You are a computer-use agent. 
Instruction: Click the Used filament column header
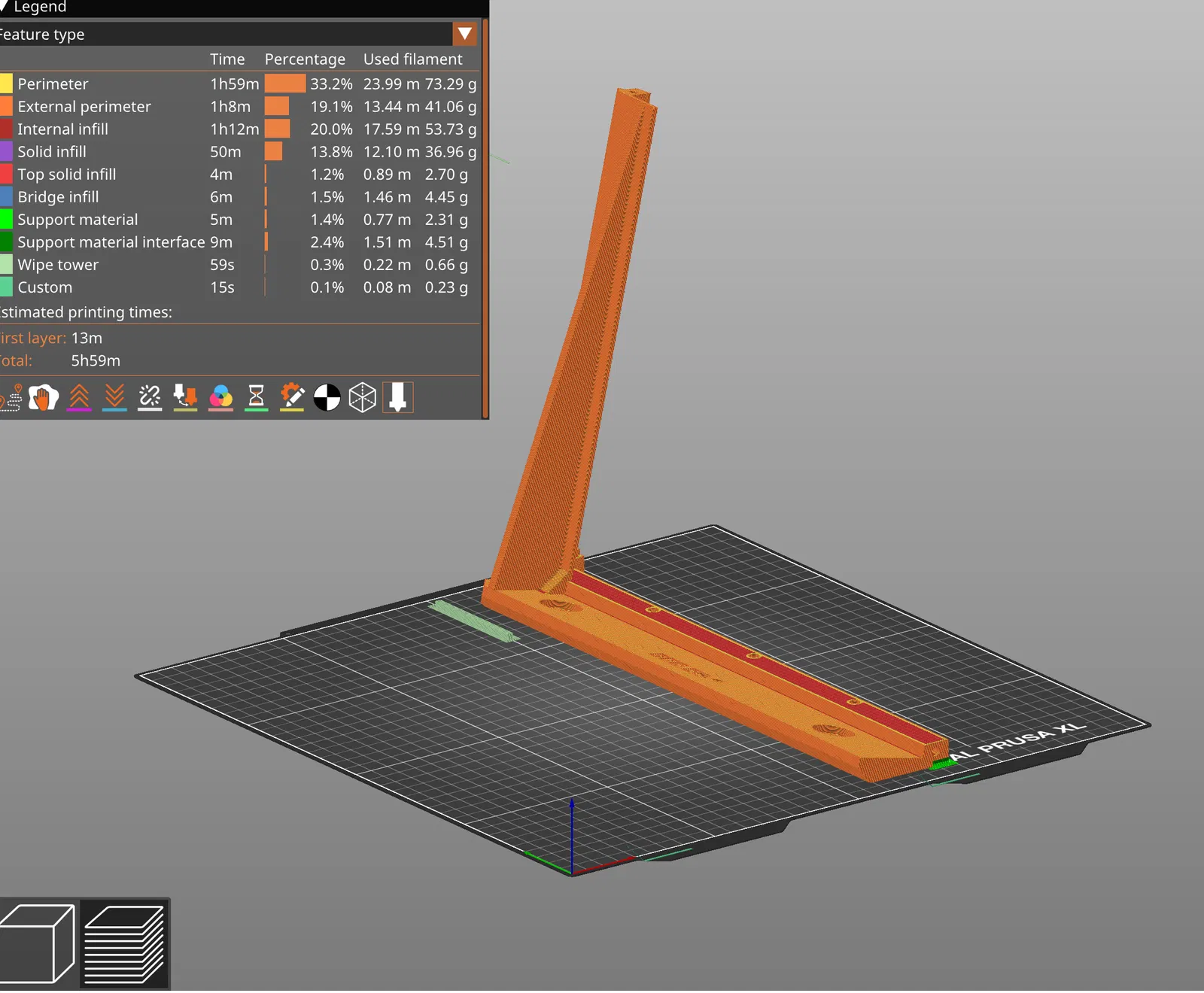coord(413,59)
